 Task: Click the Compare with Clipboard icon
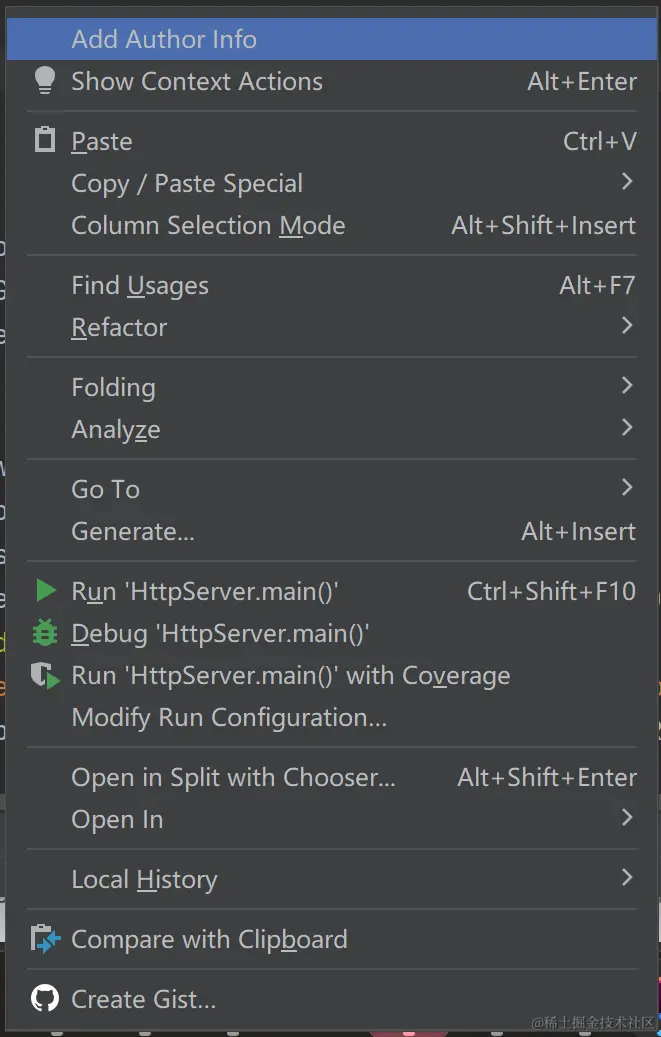[x=45, y=939]
